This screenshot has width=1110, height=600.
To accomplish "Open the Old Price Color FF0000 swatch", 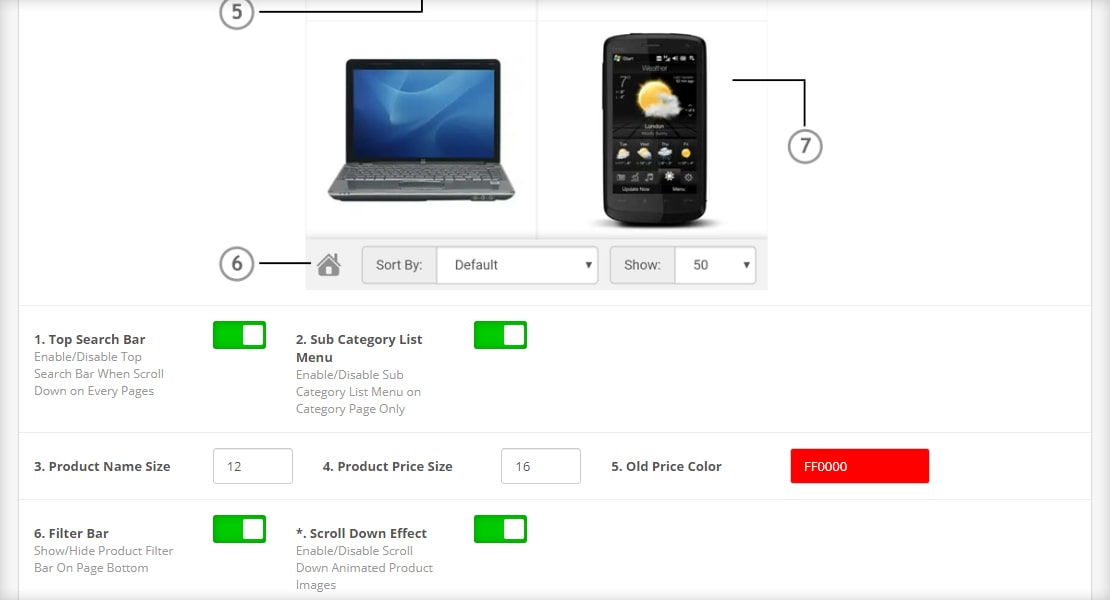I will pyautogui.click(x=859, y=466).
